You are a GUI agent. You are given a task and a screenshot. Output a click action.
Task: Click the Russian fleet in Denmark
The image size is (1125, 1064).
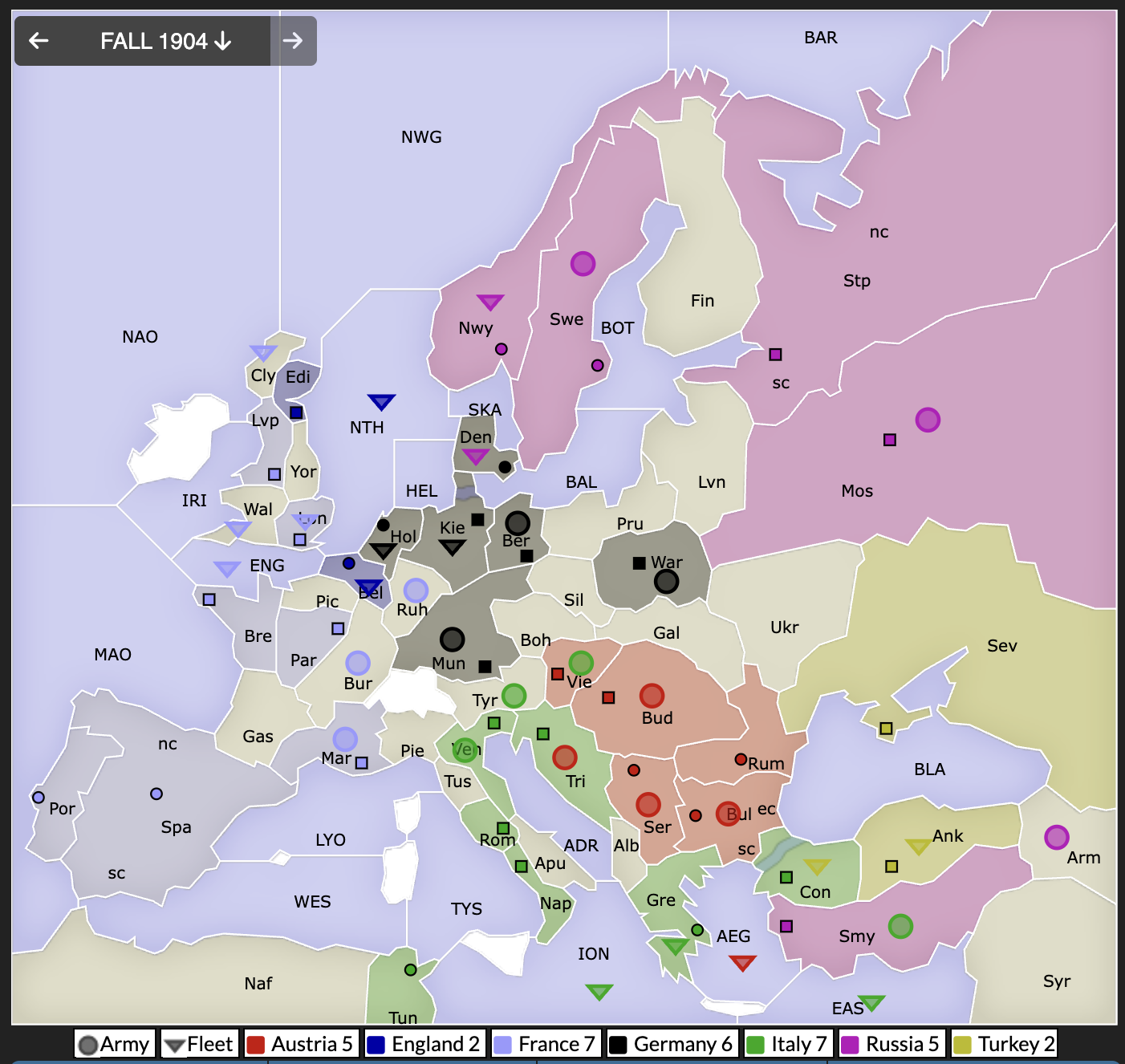coord(475,457)
